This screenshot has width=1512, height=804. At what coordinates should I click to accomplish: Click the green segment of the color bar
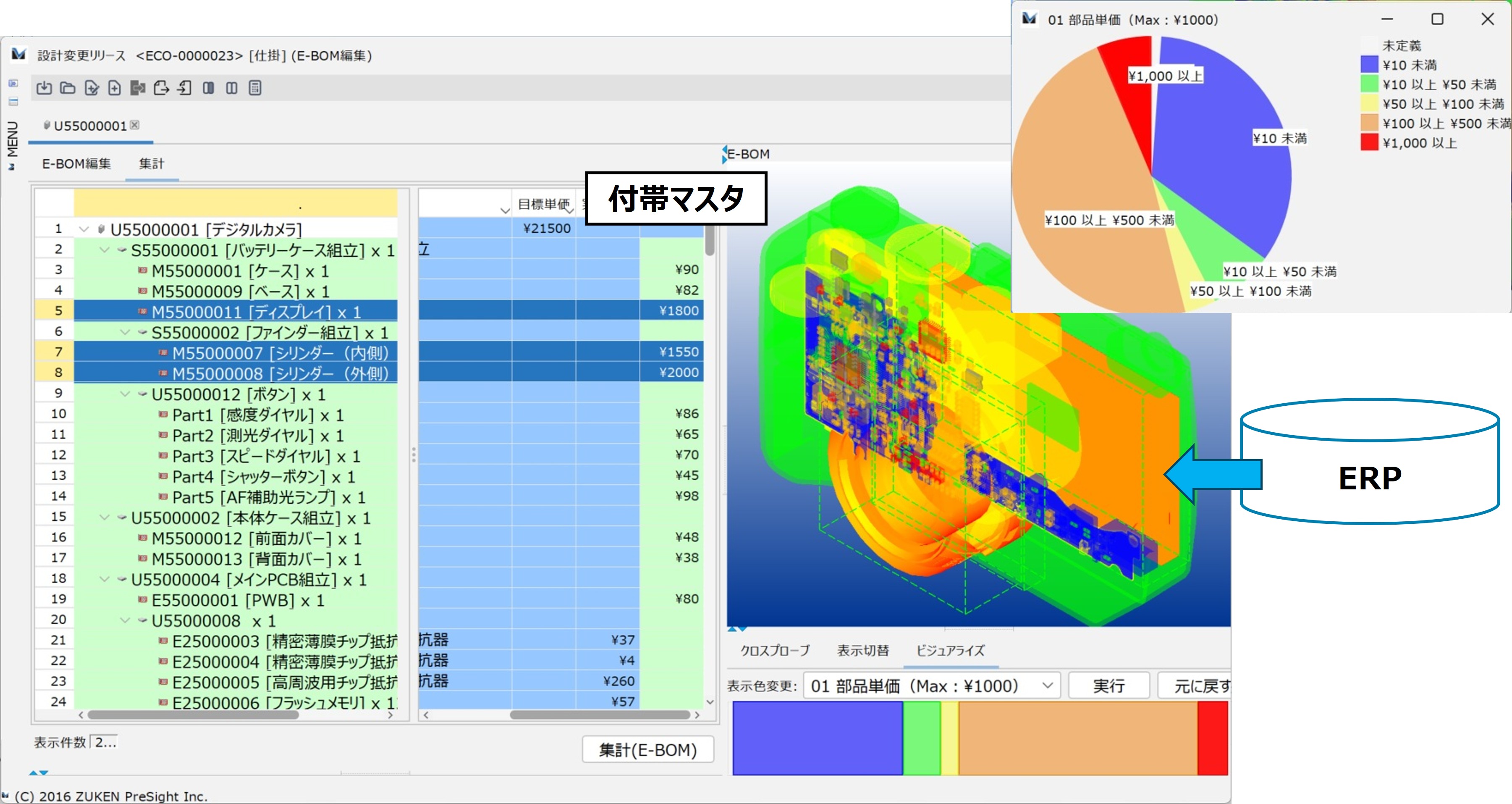click(922, 738)
